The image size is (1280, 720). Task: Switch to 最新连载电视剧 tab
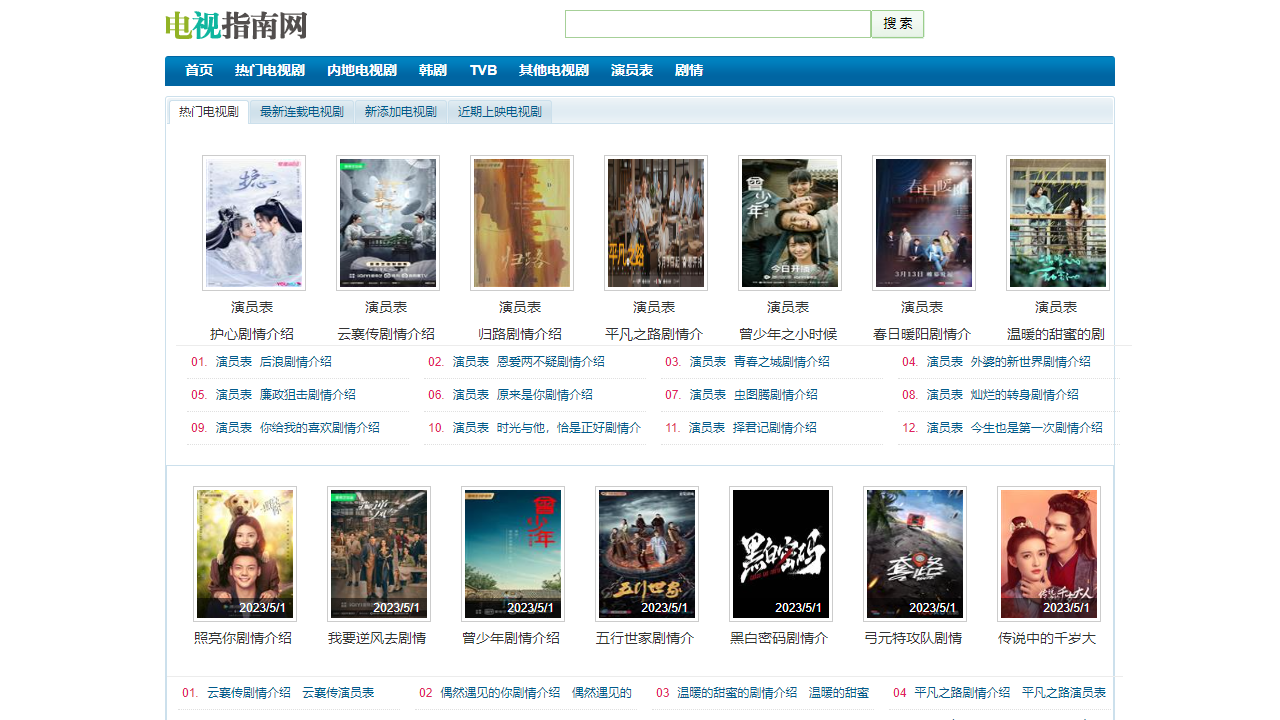click(301, 112)
